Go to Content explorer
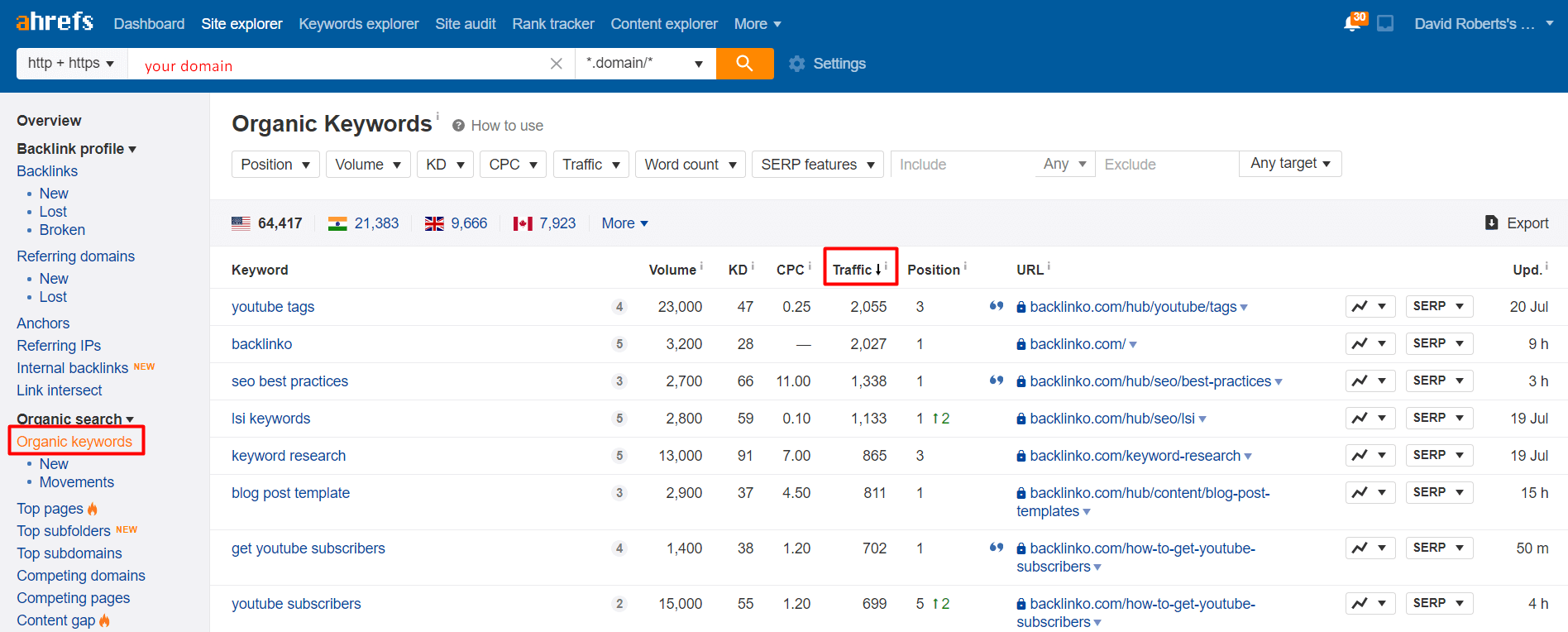 664,24
